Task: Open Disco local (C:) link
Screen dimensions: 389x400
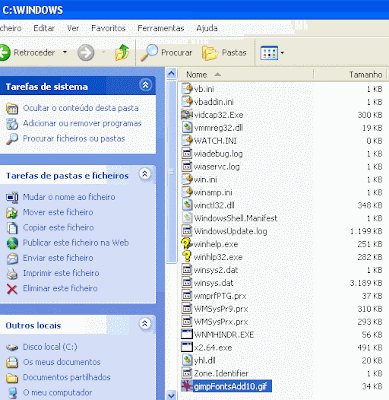Action: [x=50, y=347]
